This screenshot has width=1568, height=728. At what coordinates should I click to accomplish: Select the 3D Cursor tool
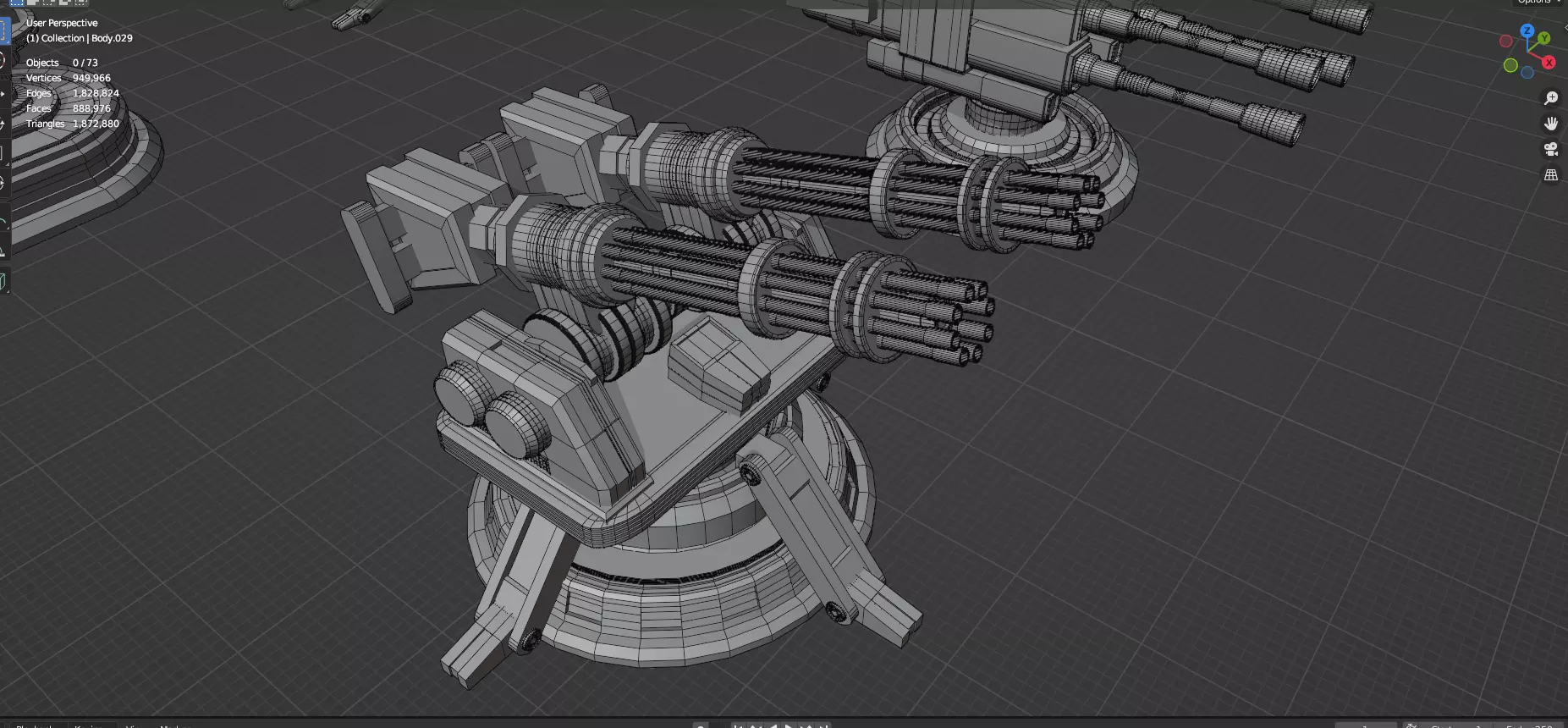point(3,60)
